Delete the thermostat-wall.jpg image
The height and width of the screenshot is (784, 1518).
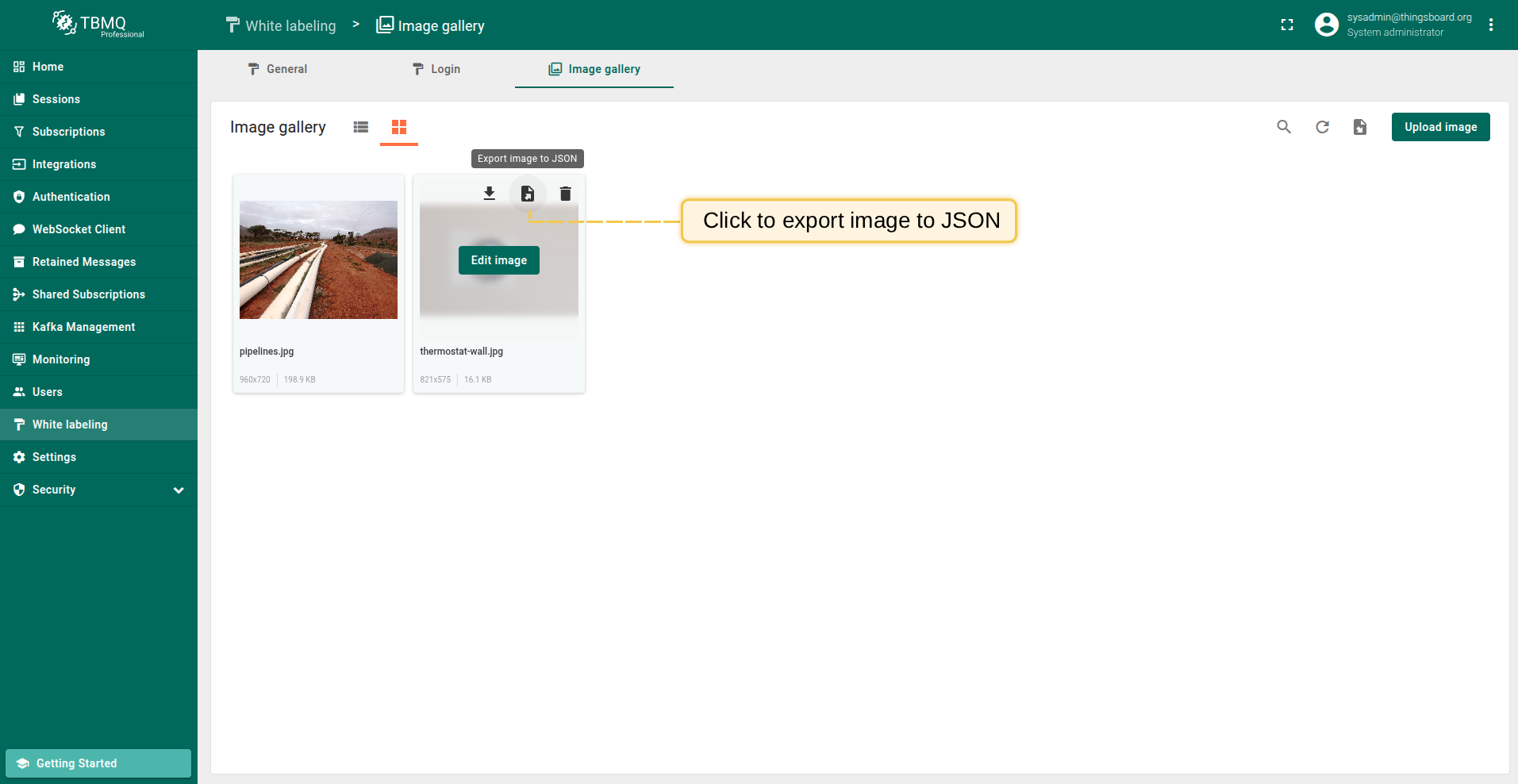point(566,194)
